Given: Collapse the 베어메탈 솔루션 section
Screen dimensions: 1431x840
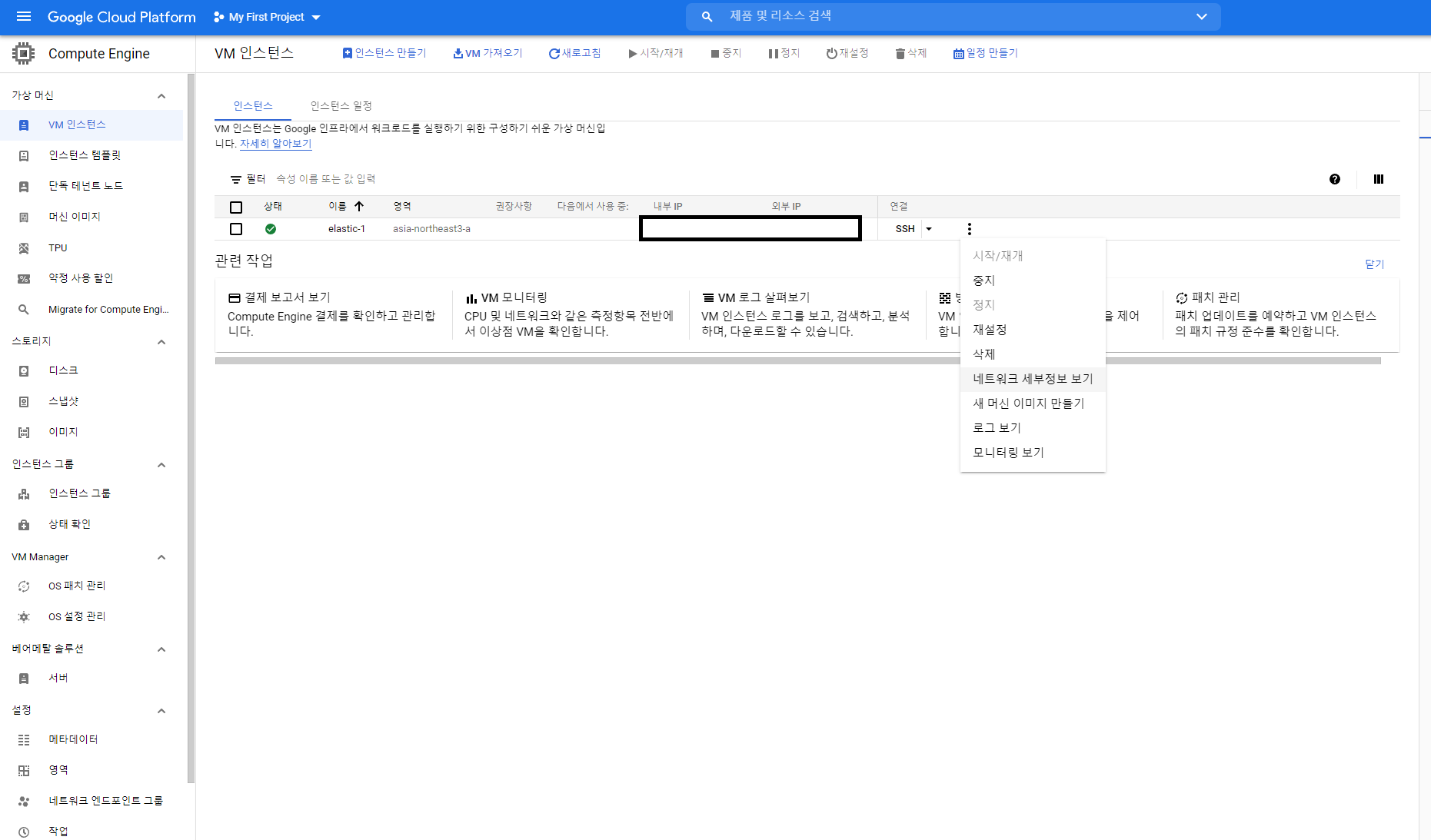Looking at the screenshot, I should coord(161,649).
